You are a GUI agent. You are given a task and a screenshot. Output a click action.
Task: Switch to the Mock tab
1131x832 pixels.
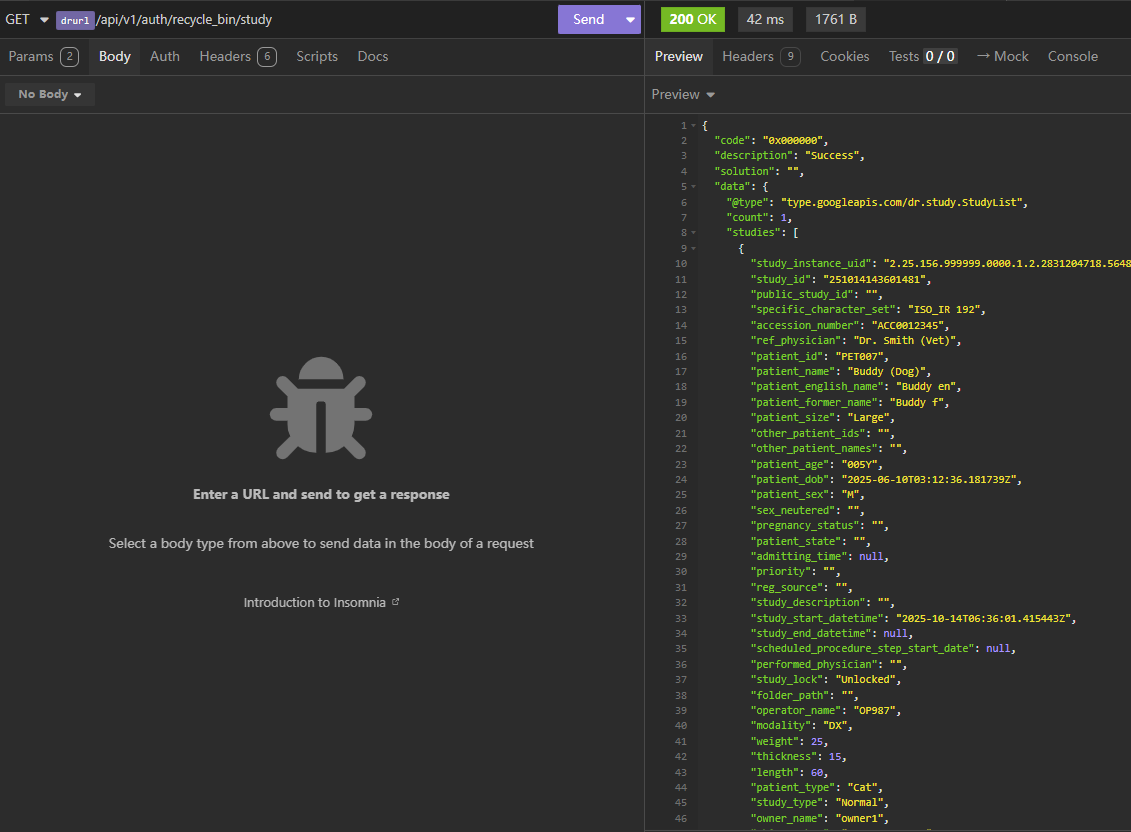(x=1002, y=56)
